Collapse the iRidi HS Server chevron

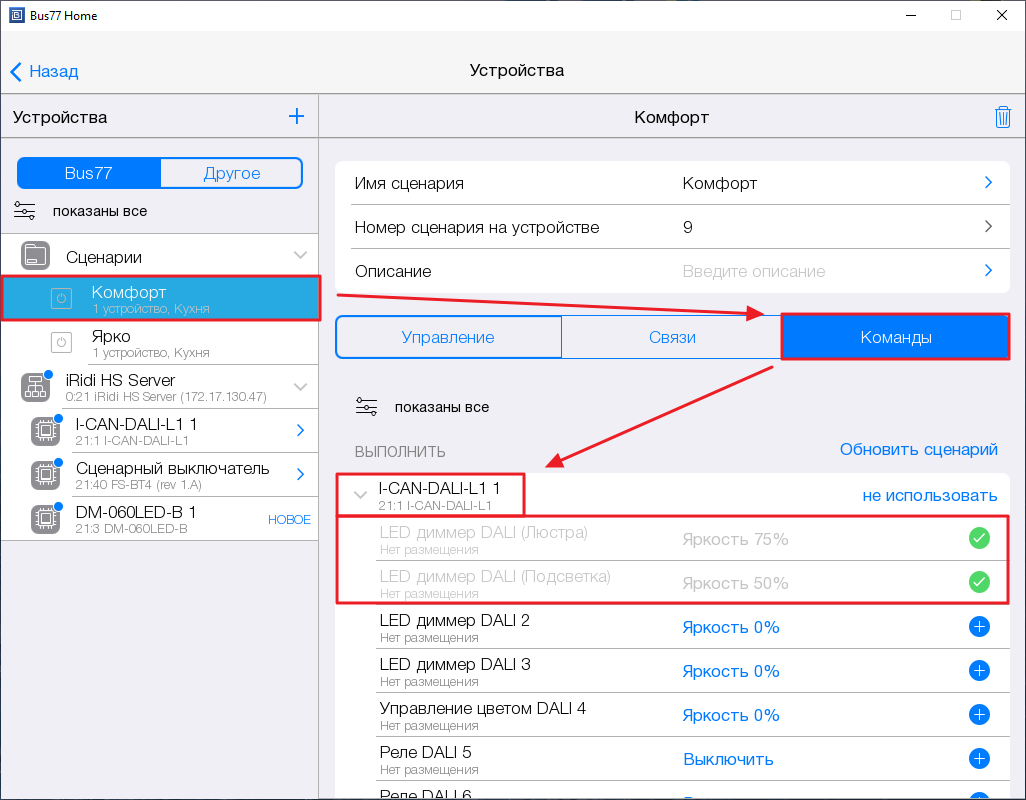click(300, 386)
